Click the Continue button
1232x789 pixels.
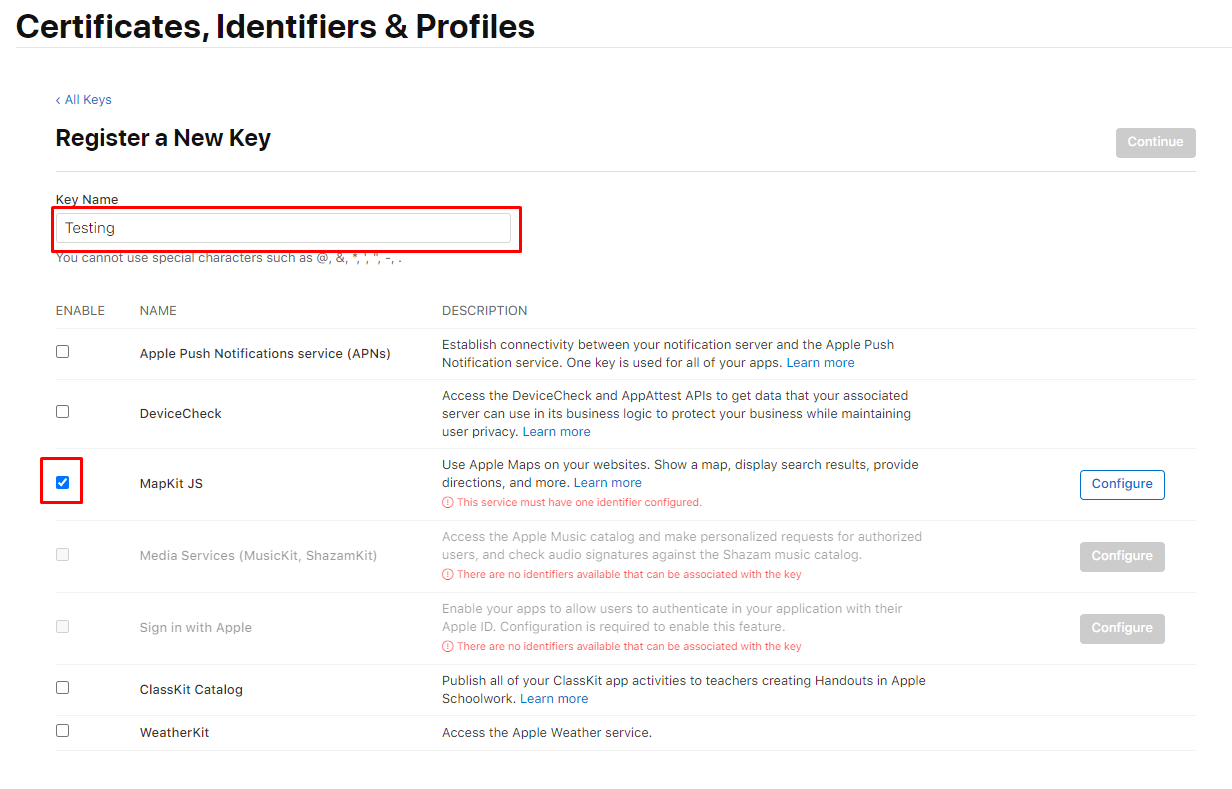coord(1155,142)
